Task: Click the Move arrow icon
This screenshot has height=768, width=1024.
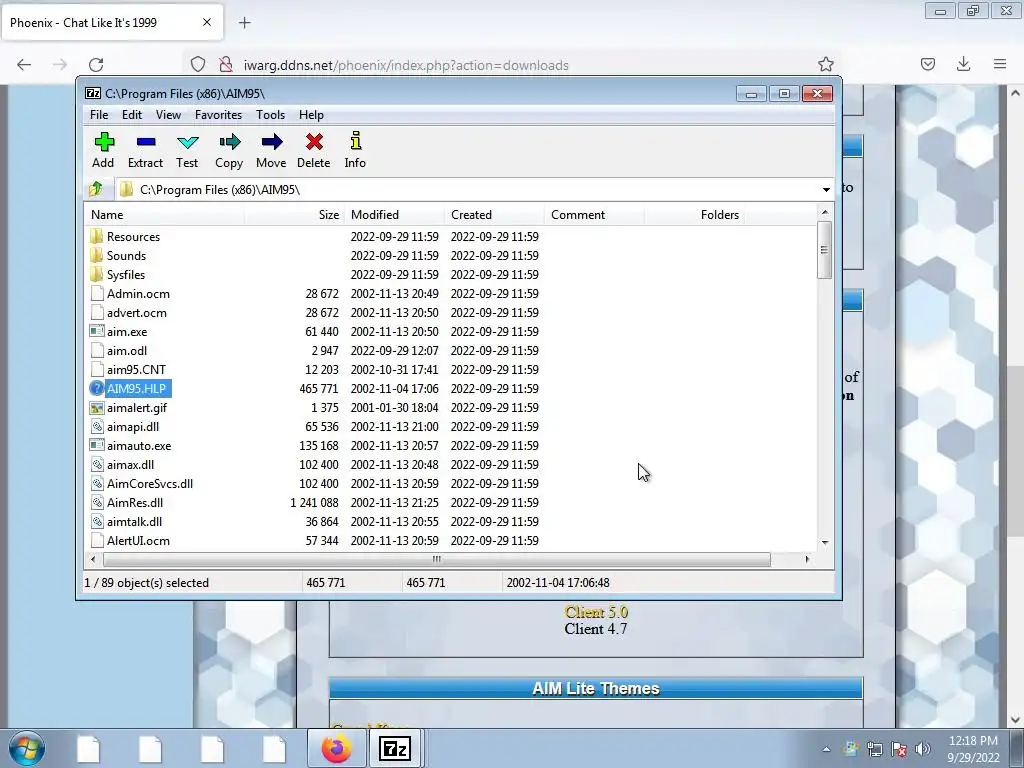Action: [x=272, y=142]
